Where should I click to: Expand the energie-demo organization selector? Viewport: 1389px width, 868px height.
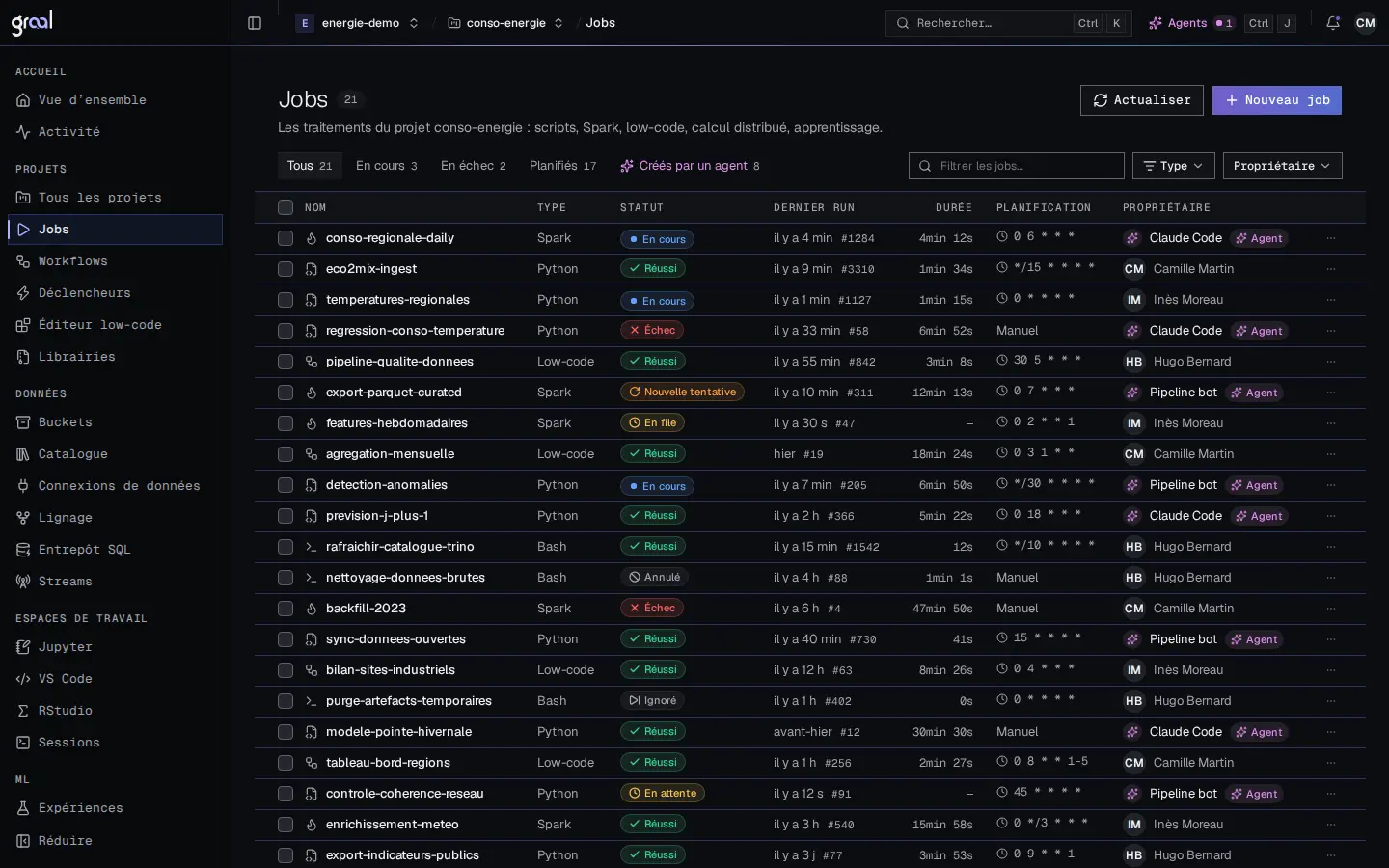tap(358, 23)
